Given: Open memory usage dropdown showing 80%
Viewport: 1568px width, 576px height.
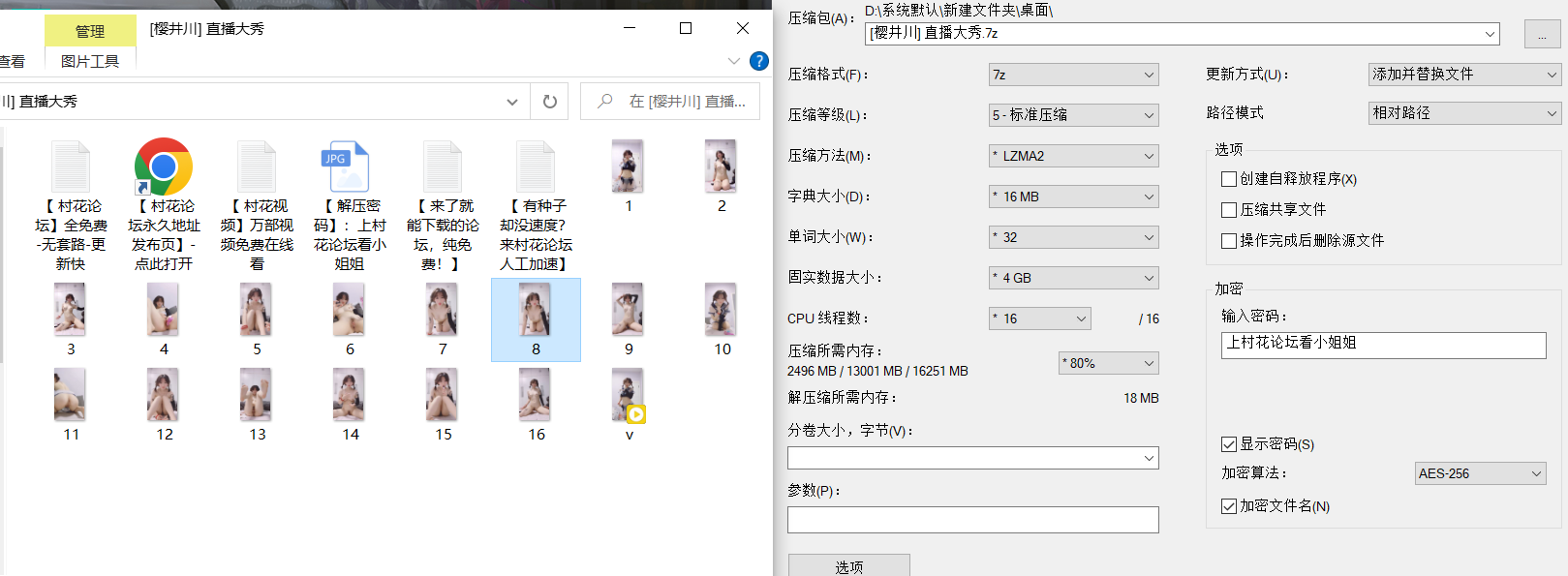Looking at the screenshot, I should tap(1109, 363).
